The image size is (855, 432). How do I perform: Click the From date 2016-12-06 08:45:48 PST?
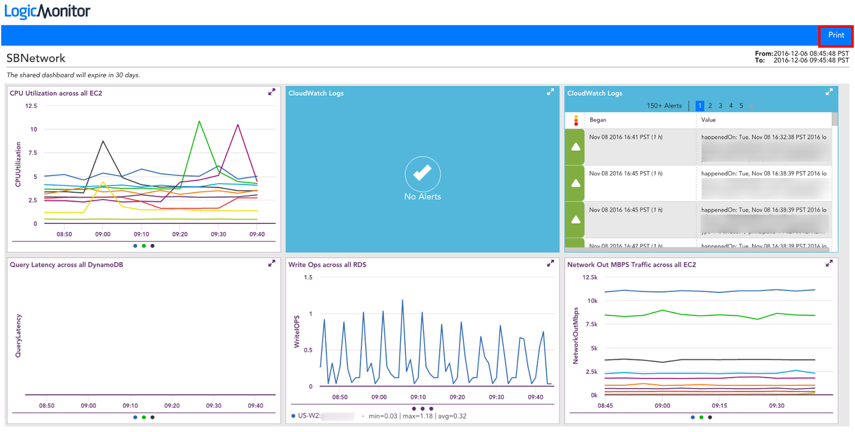coord(811,53)
